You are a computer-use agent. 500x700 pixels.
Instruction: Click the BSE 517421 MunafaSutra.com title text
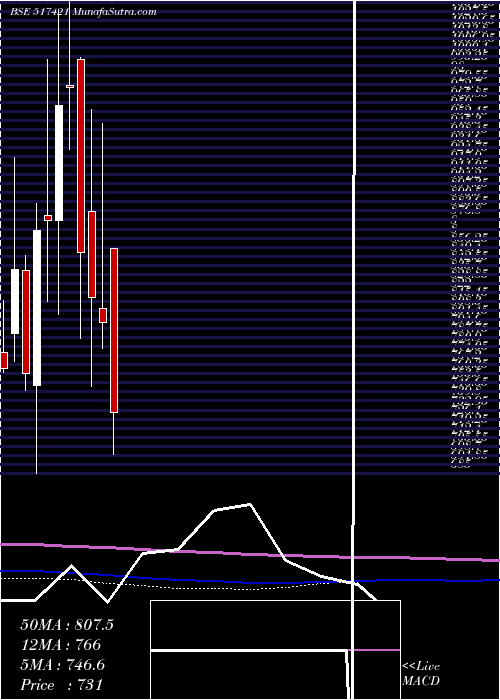(x=83, y=12)
